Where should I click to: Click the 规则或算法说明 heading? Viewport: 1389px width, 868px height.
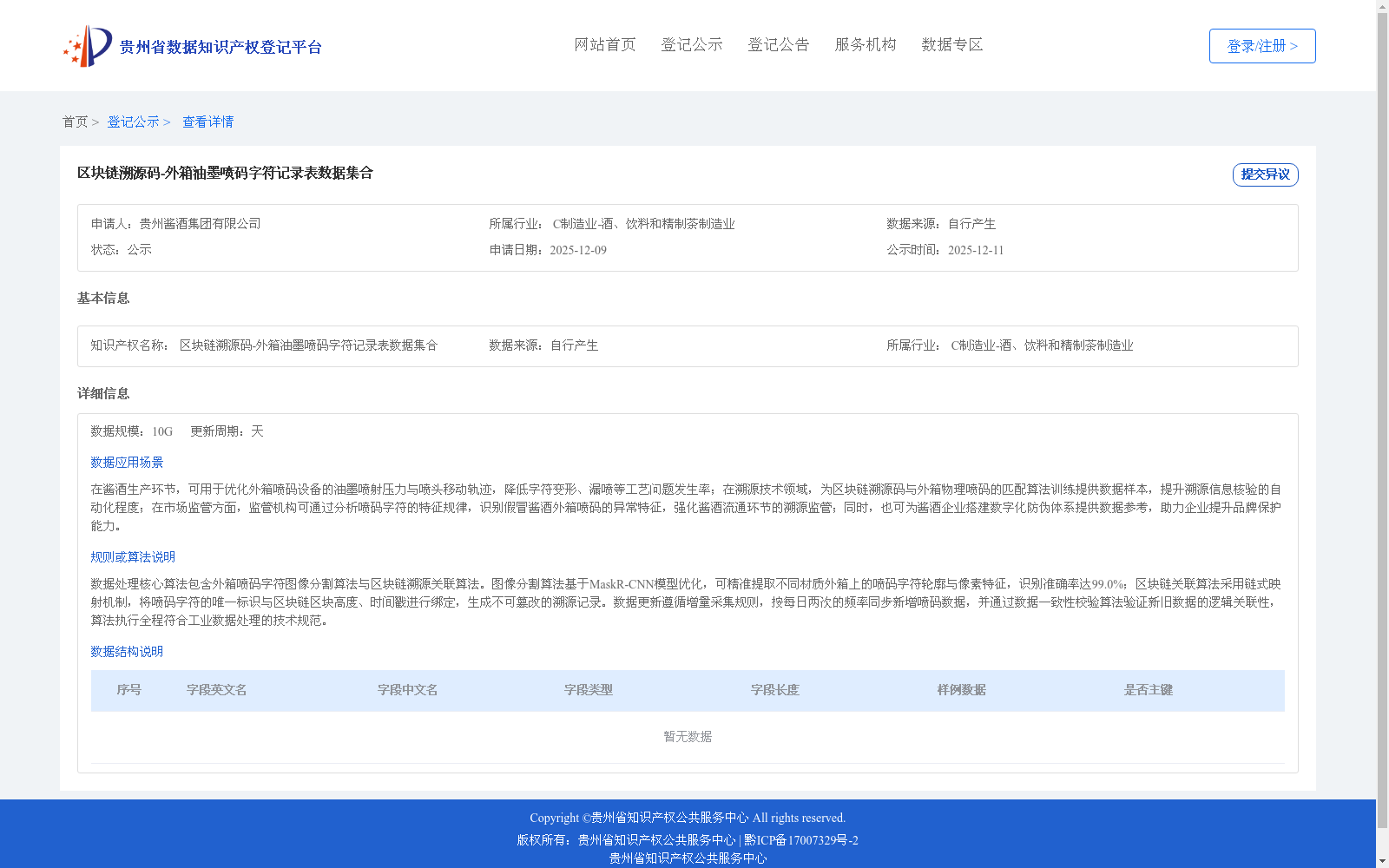coord(133,557)
